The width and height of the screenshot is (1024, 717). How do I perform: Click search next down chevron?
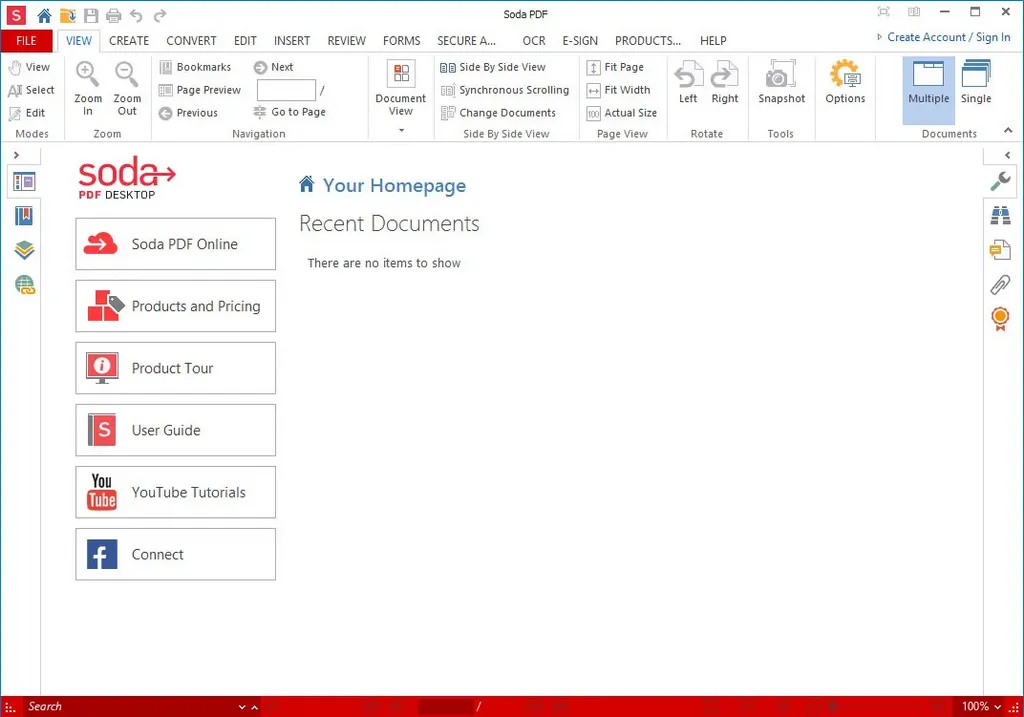[242, 707]
